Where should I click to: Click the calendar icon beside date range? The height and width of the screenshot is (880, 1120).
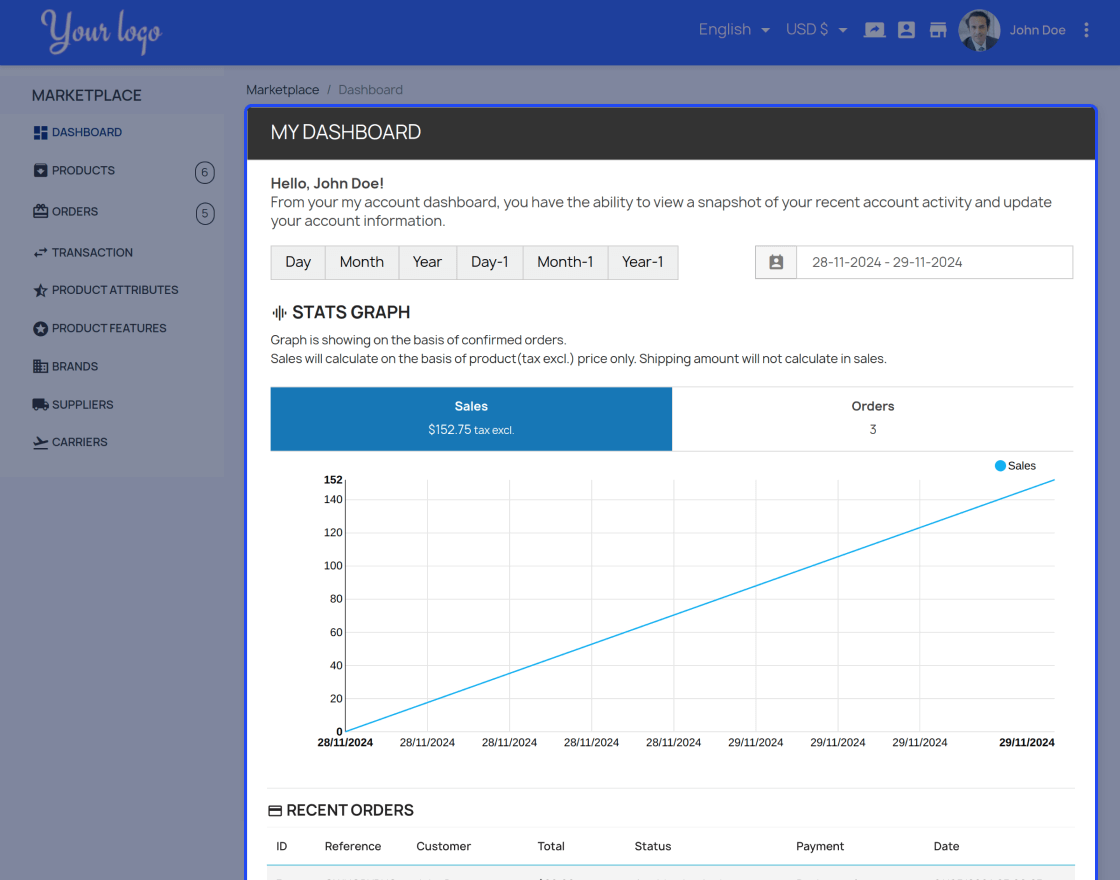(776, 262)
